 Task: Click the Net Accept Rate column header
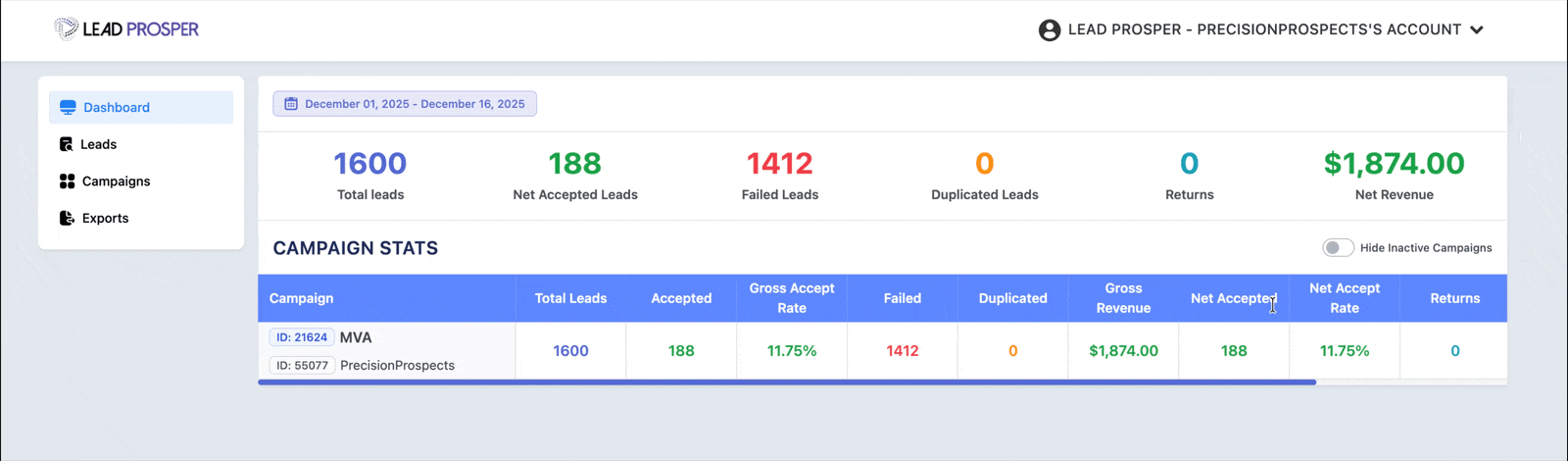(x=1345, y=298)
